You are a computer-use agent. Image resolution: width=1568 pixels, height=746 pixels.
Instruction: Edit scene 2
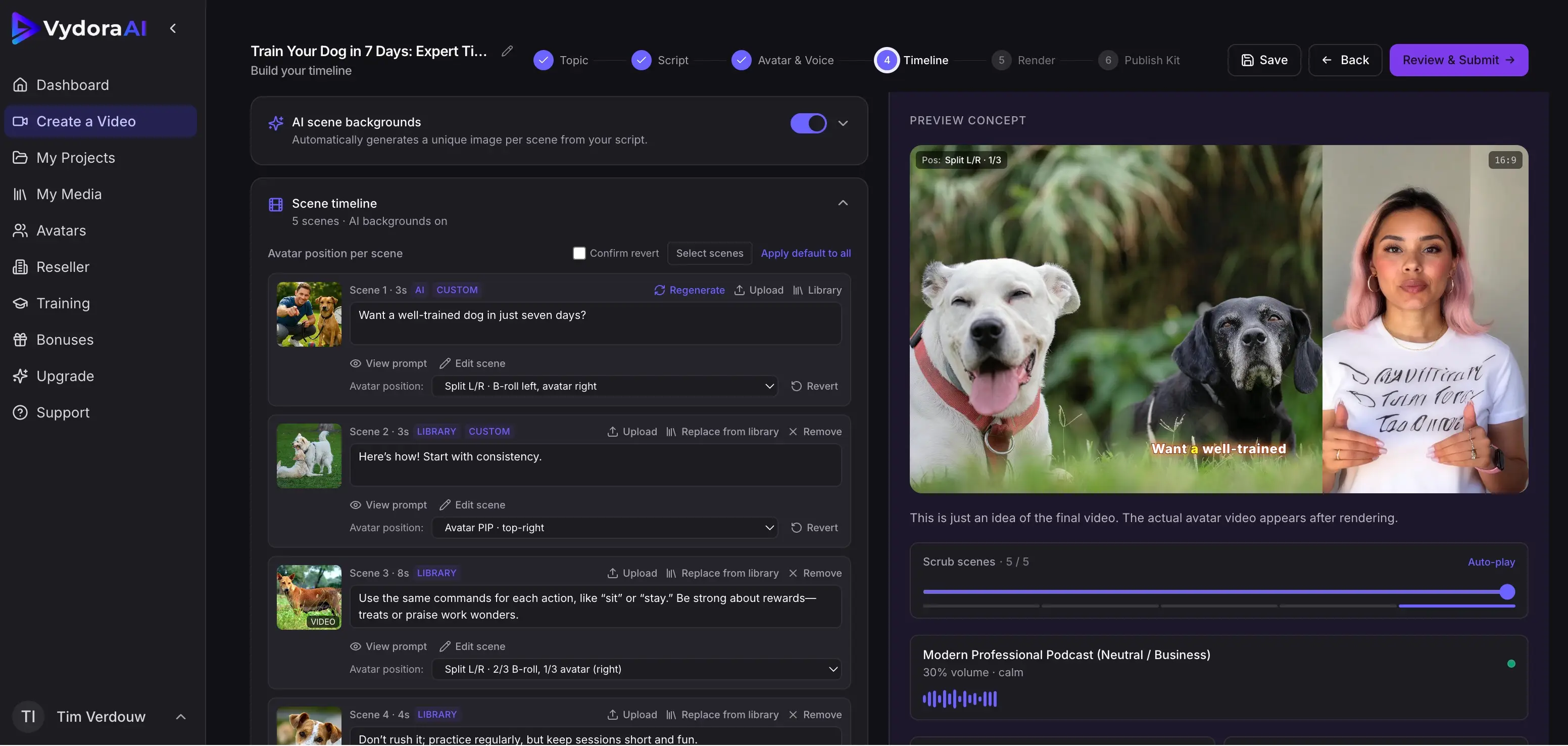tap(472, 505)
